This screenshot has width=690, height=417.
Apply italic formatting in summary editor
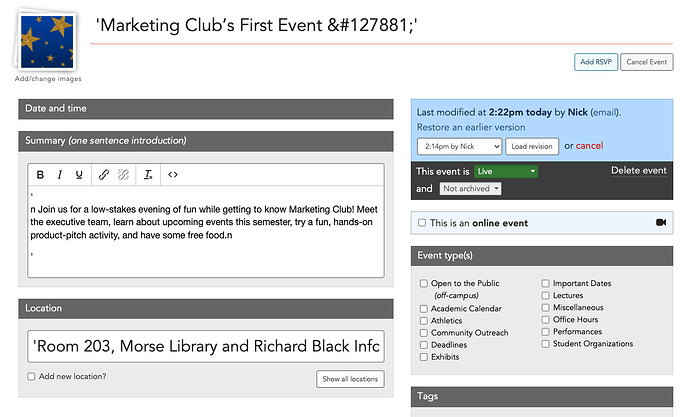59,175
